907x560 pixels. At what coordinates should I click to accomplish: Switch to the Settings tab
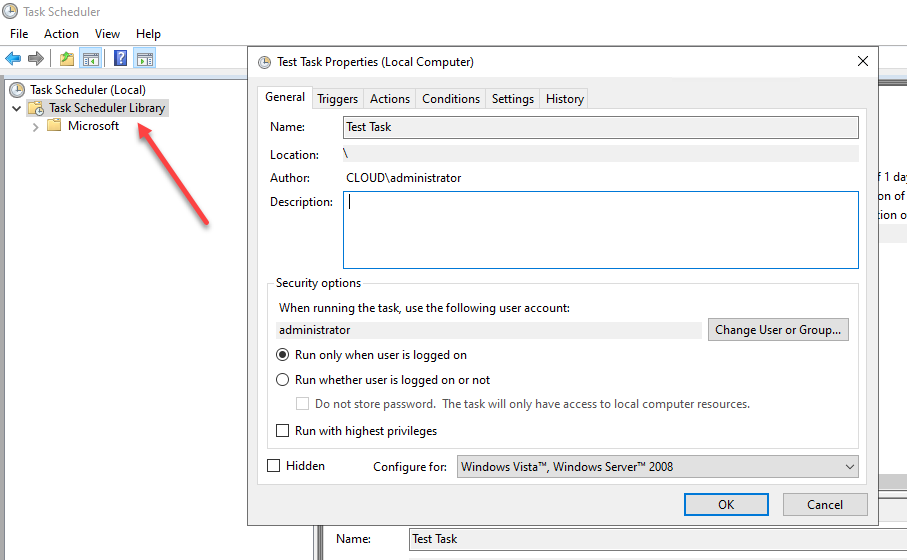(513, 99)
